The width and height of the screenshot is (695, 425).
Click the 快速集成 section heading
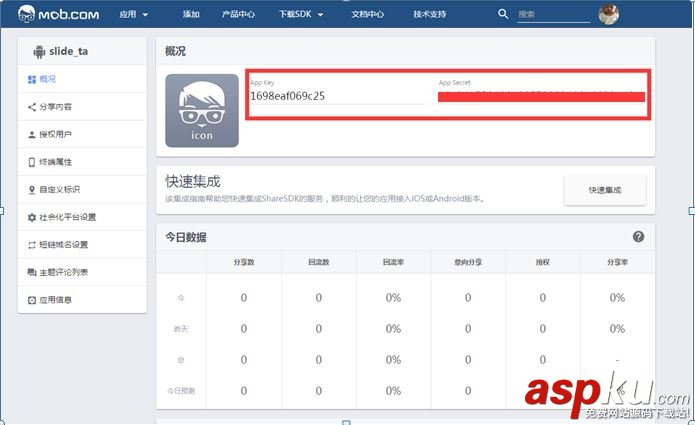tap(193, 181)
